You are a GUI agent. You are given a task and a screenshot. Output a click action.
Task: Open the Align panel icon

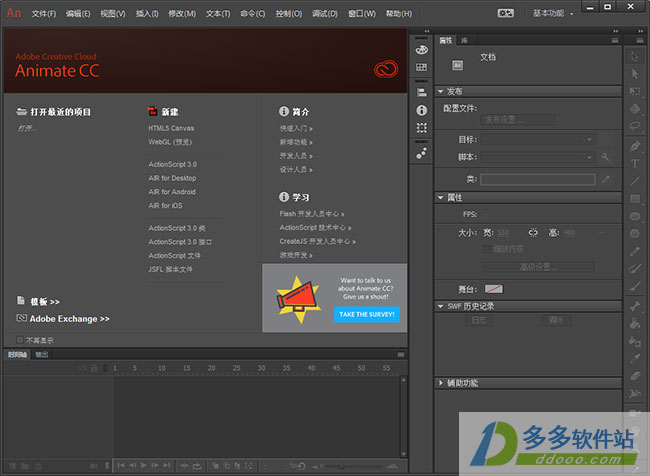coord(422,92)
